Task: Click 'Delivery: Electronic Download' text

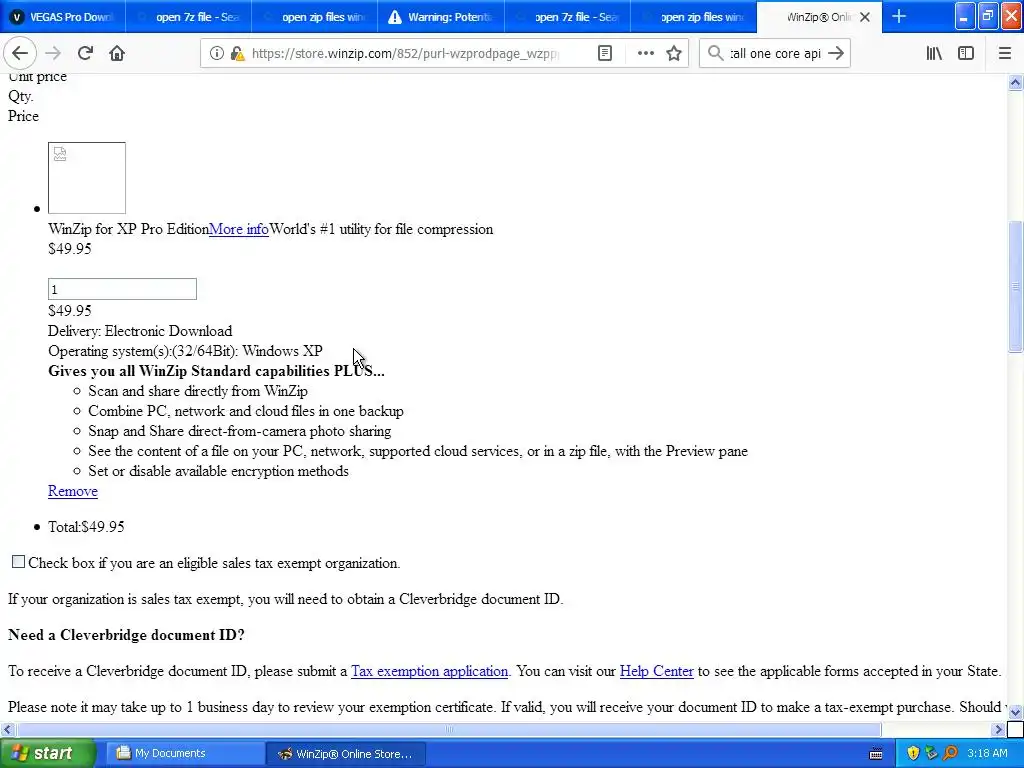Action: pos(140,331)
